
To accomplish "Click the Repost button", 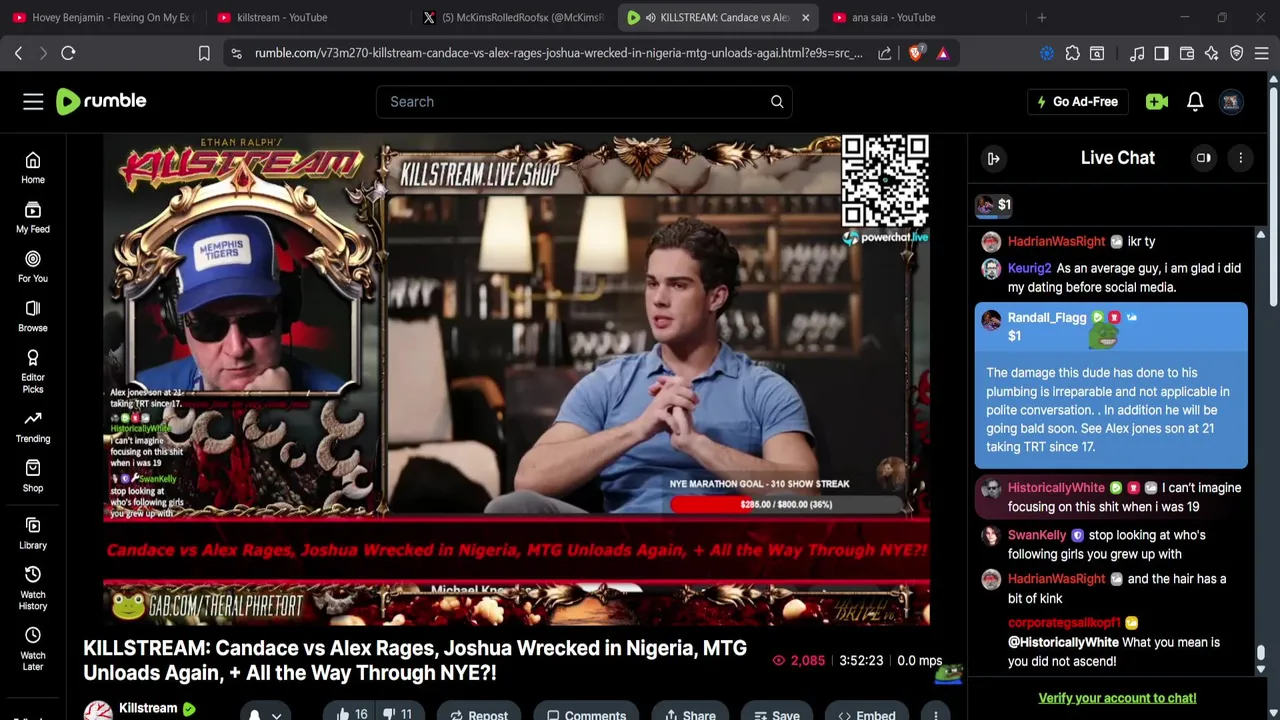I will (479, 714).
